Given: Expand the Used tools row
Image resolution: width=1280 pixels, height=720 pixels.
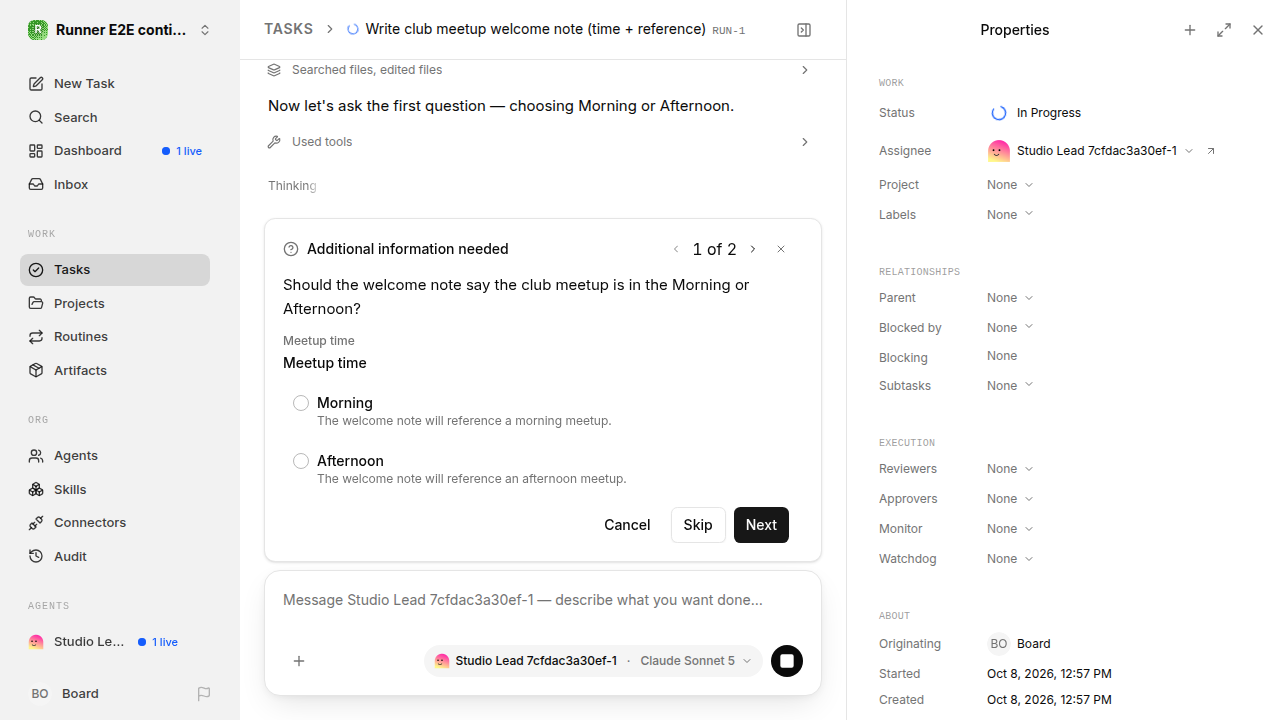Looking at the screenshot, I should point(539,142).
